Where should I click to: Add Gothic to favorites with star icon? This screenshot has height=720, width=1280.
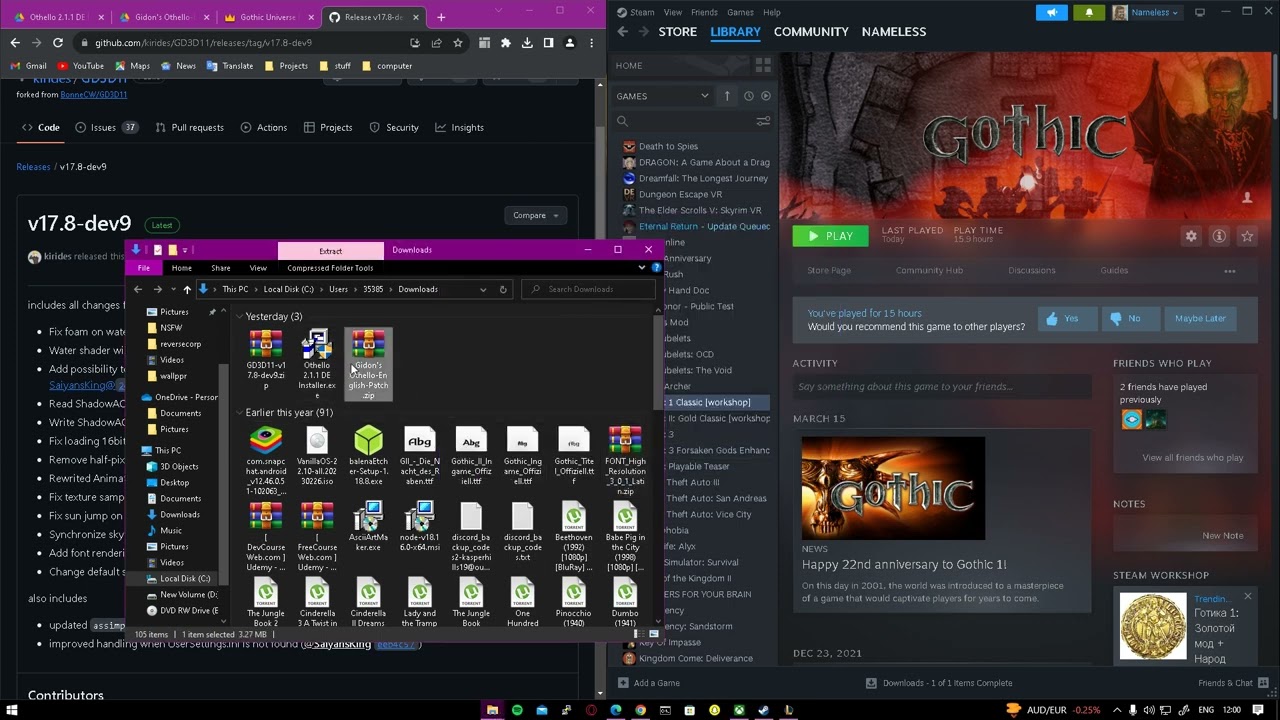[x=1247, y=236]
